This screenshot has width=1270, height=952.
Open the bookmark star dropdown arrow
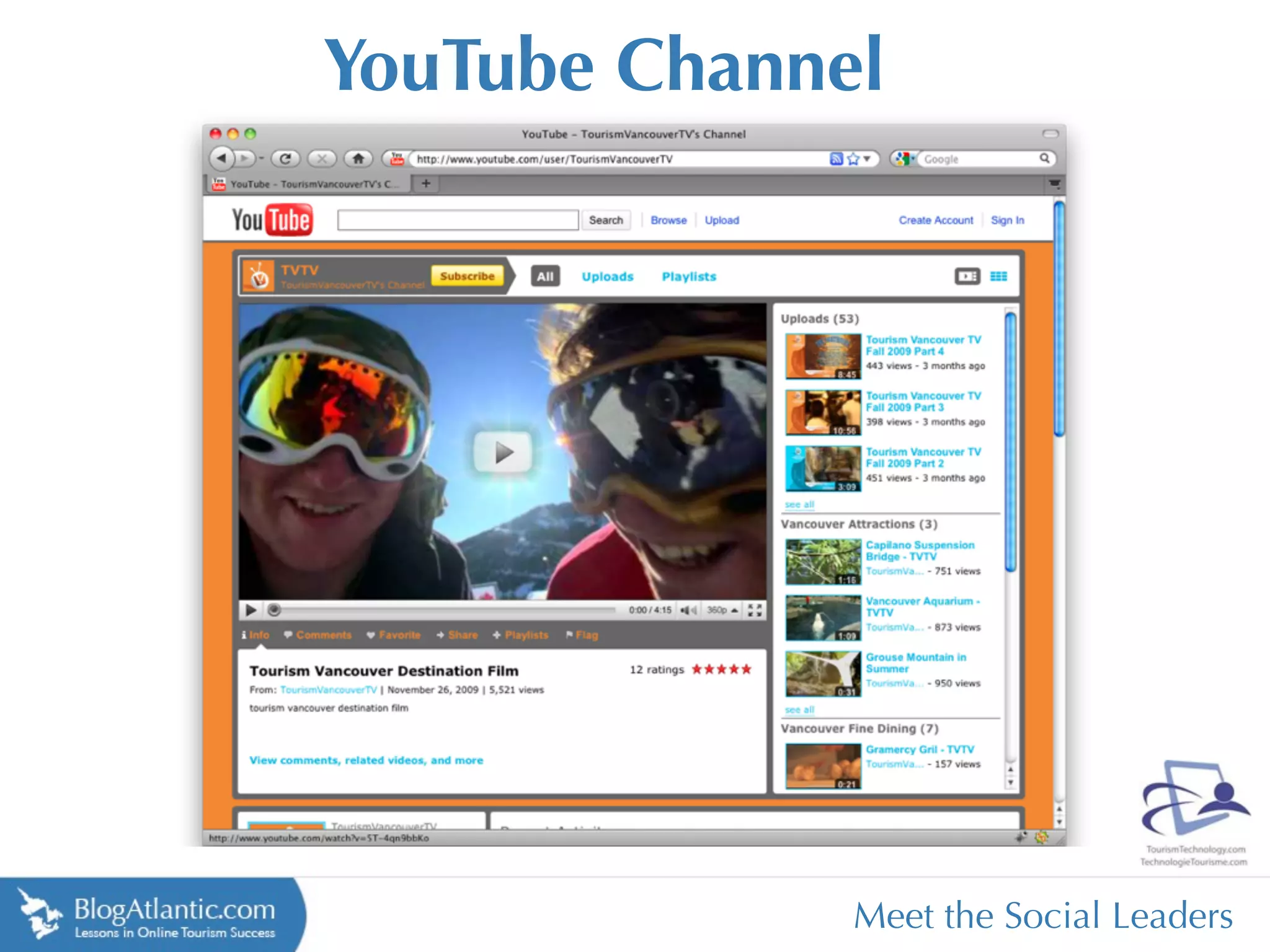click(x=867, y=159)
